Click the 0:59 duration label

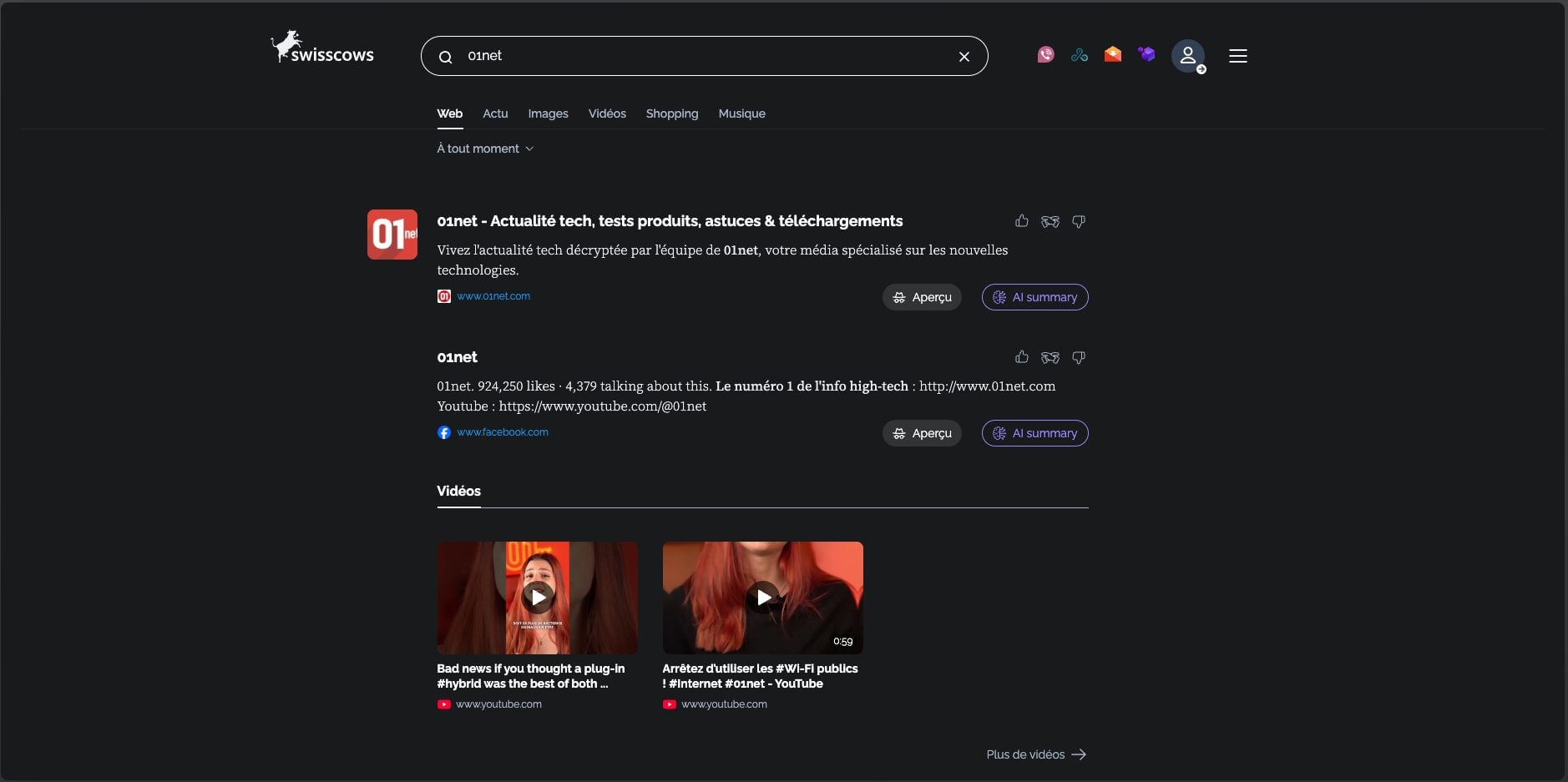pos(843,642)
